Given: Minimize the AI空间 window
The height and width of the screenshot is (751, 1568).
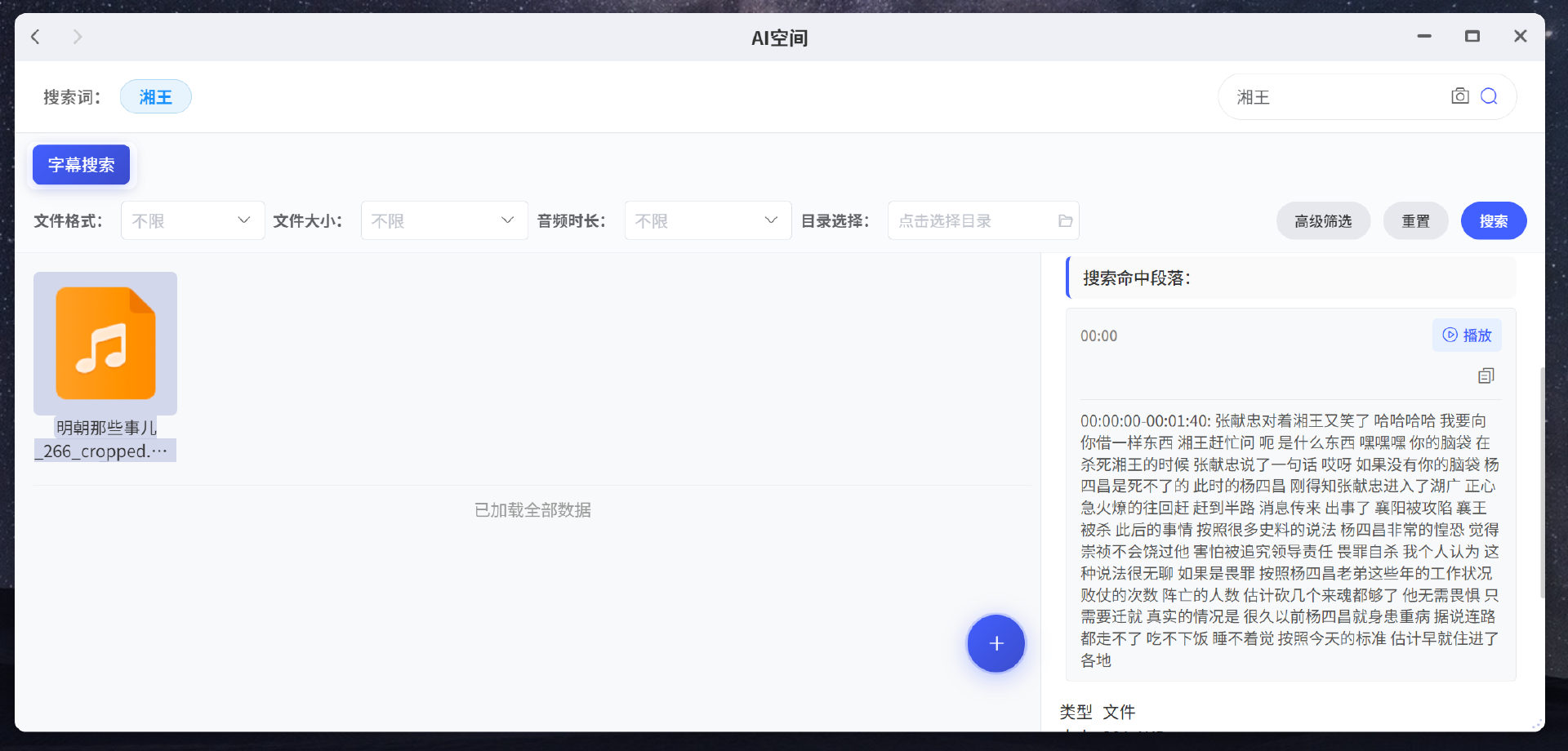Looking at the screenshot, I should pyautogui.click(x=1424, y=37).
